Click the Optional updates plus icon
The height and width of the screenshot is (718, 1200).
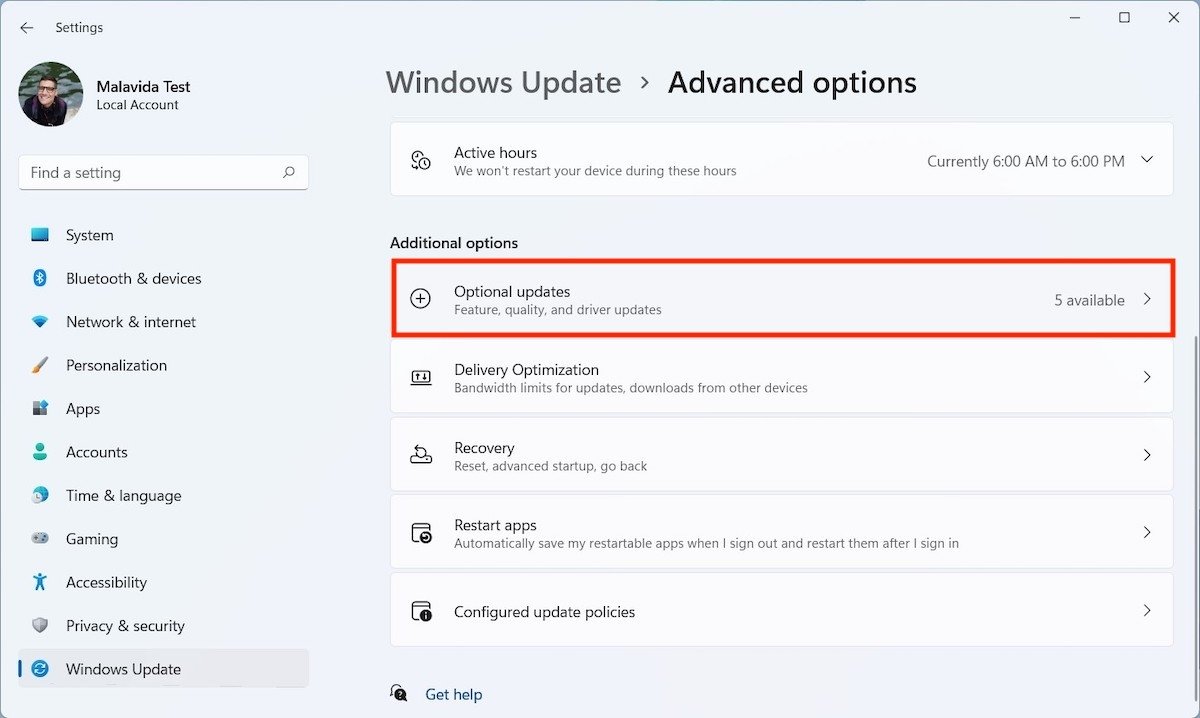(x=421, y=299)
